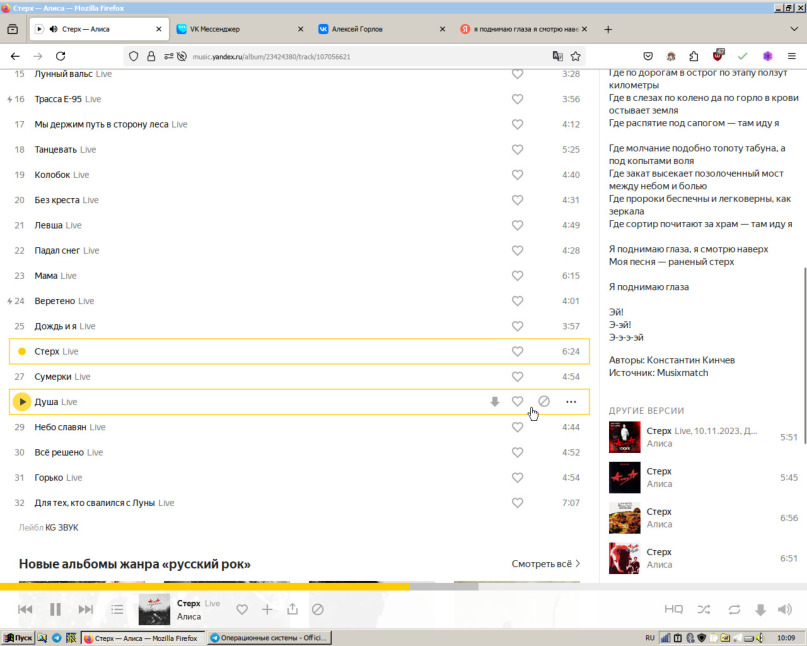This screenshot has width=807, height=646.
Task: Close the Стерх — Алиса tab
Action: coord(159,29)
